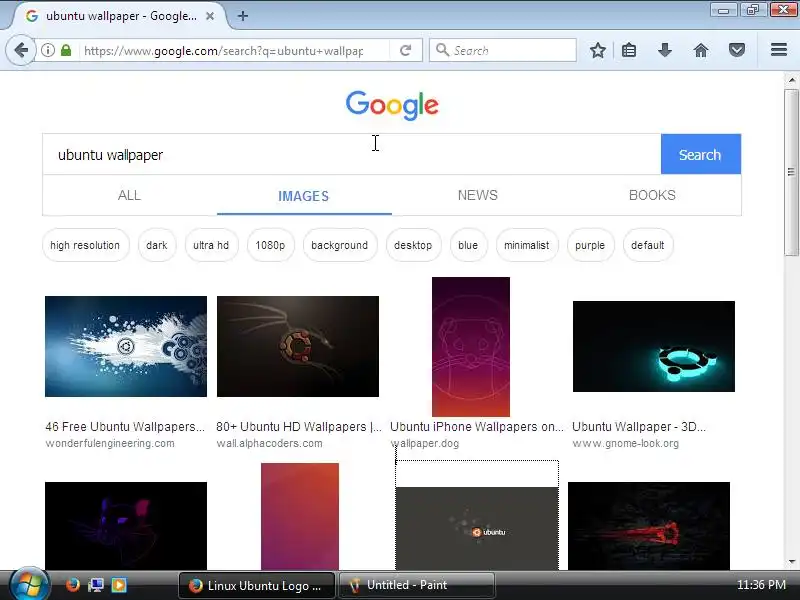Image resolution: width=800 pixels, height=600 pixels.
Task: Apply the dark filter chip
Action: 157,245
